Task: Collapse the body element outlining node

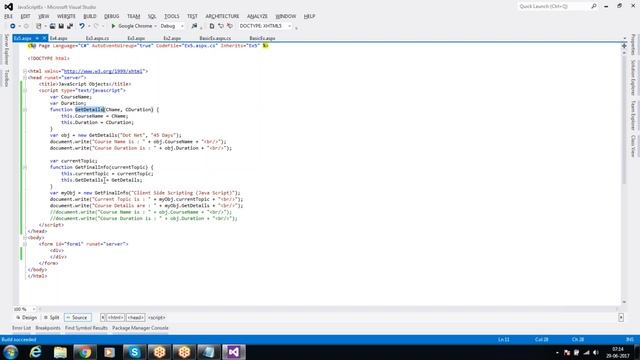Action: pyautogui.click(x=25, y=238)
